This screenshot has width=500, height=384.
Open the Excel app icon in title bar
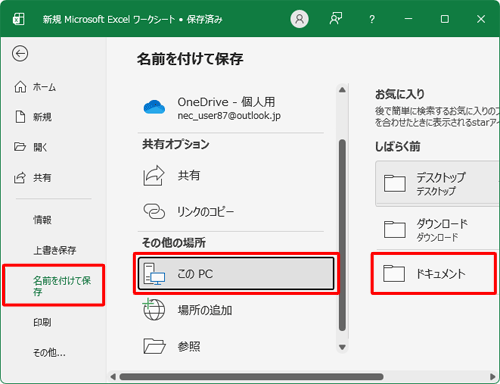[x=19, y=19]
